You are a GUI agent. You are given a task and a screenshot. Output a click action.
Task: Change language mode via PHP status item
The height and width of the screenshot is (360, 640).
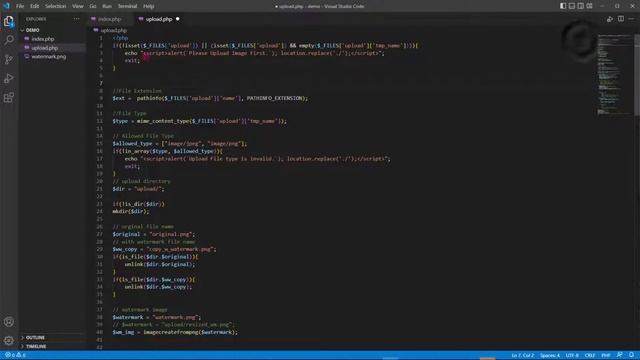(x=606, y=355)
